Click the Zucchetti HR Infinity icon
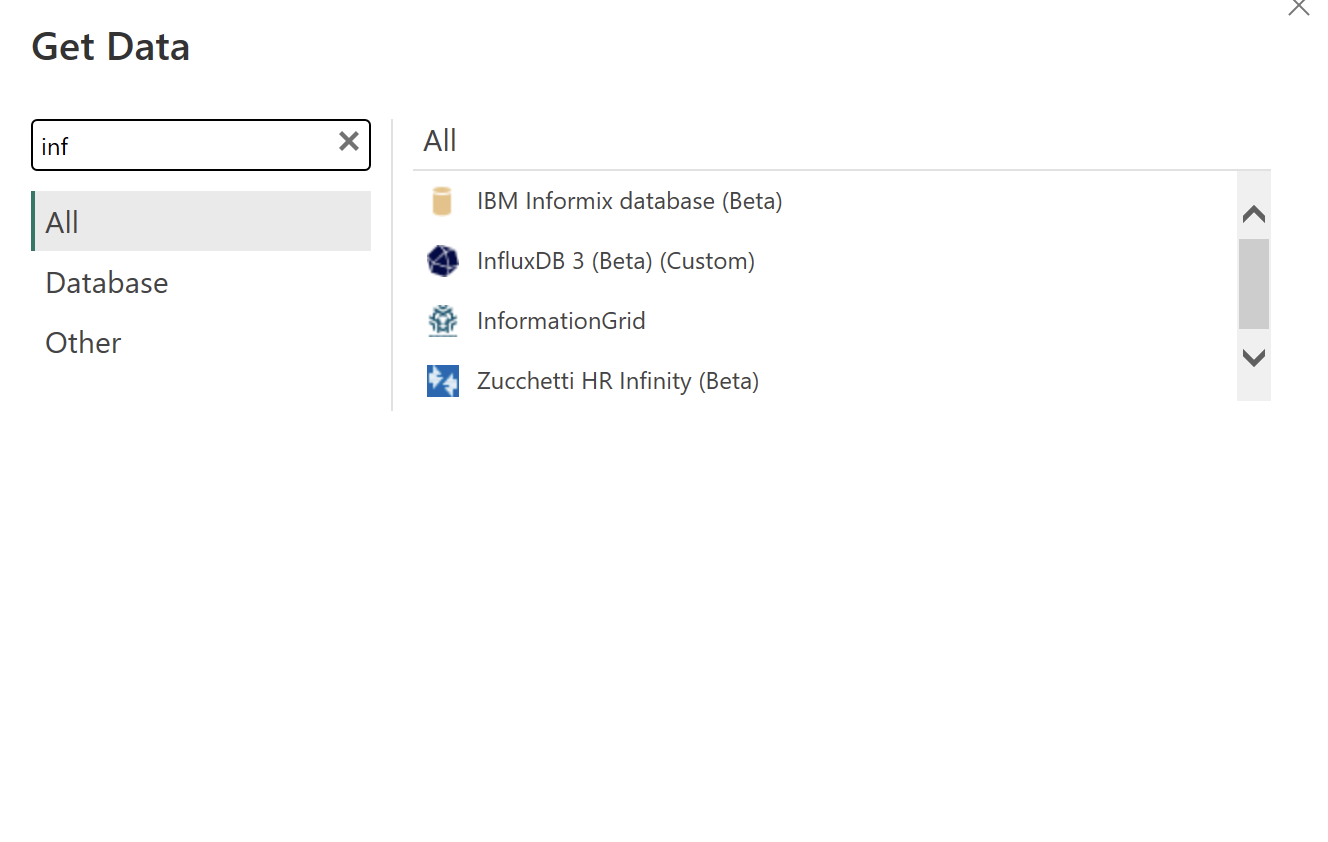Screen dimensions: 1328x842 point(442,381)
